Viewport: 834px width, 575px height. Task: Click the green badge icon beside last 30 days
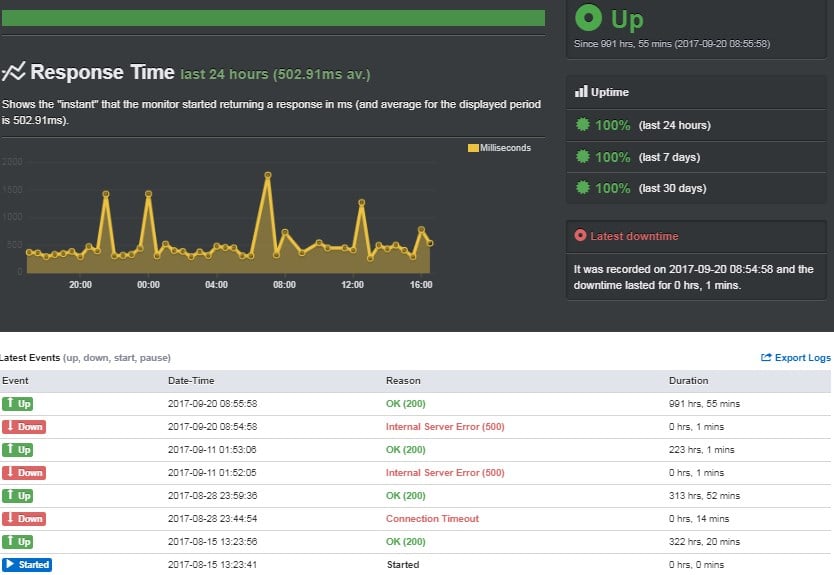pos(583,187)
